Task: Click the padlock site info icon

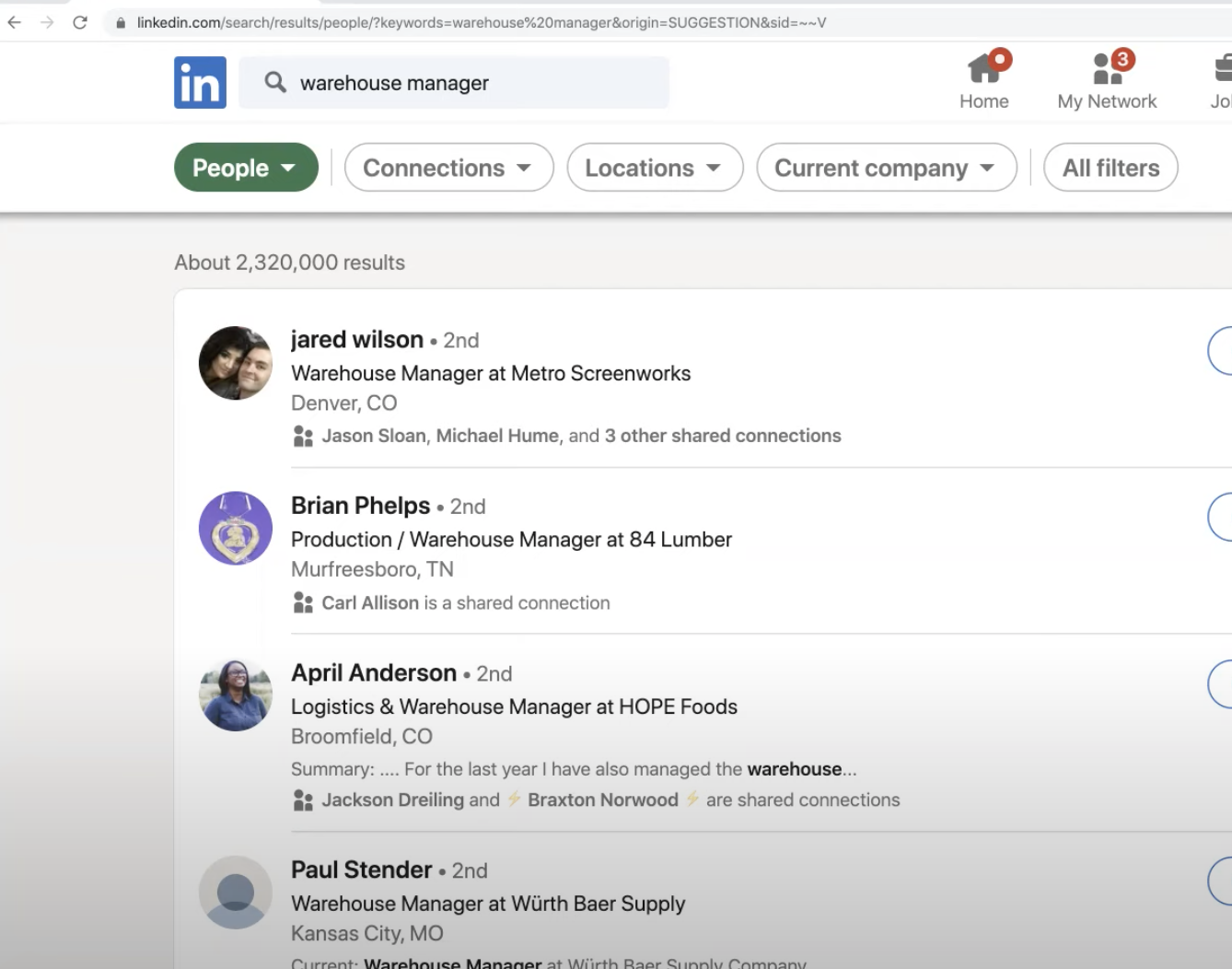Action: 121,22
